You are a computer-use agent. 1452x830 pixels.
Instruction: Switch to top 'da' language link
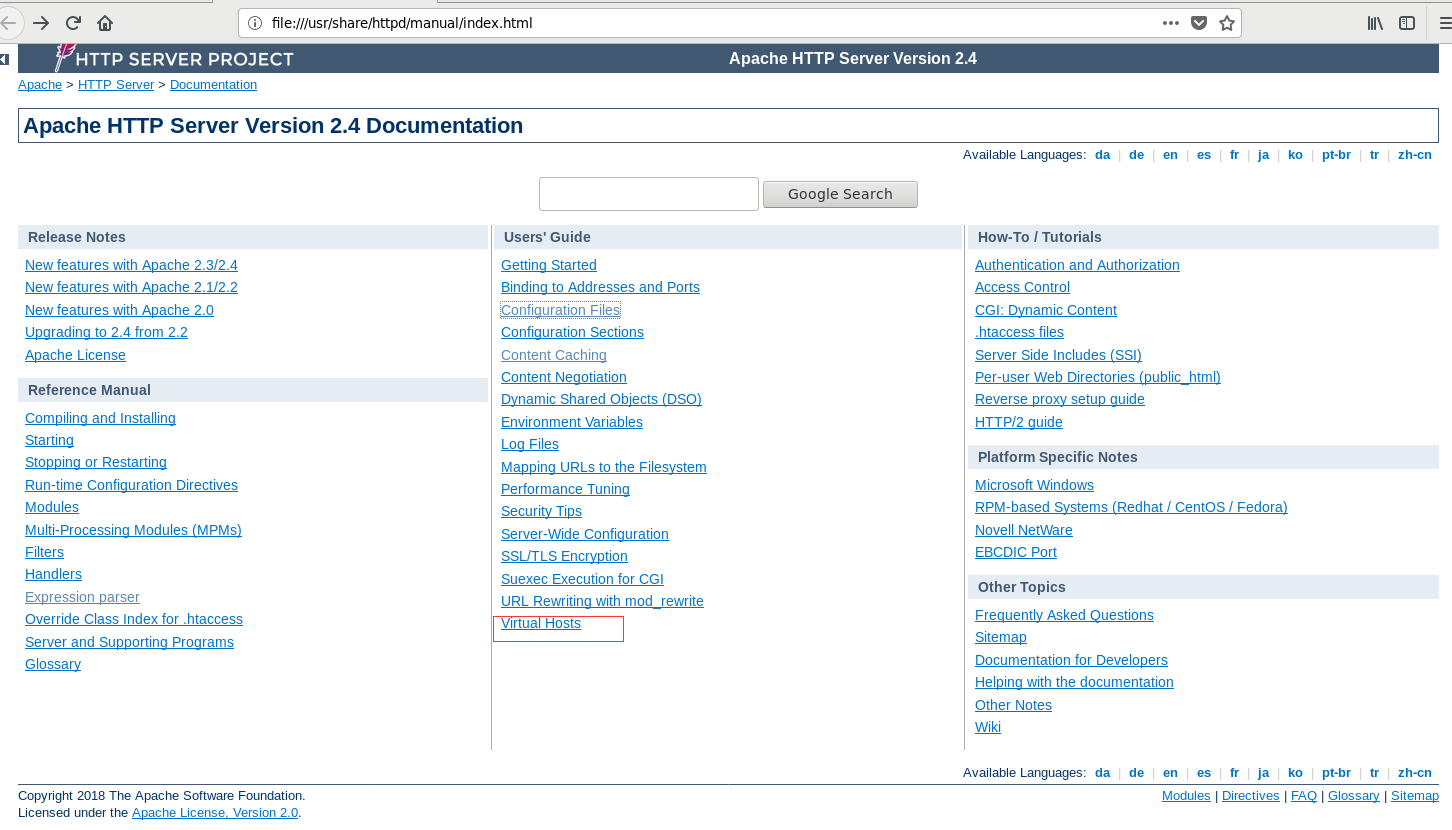coord(1102,155)
